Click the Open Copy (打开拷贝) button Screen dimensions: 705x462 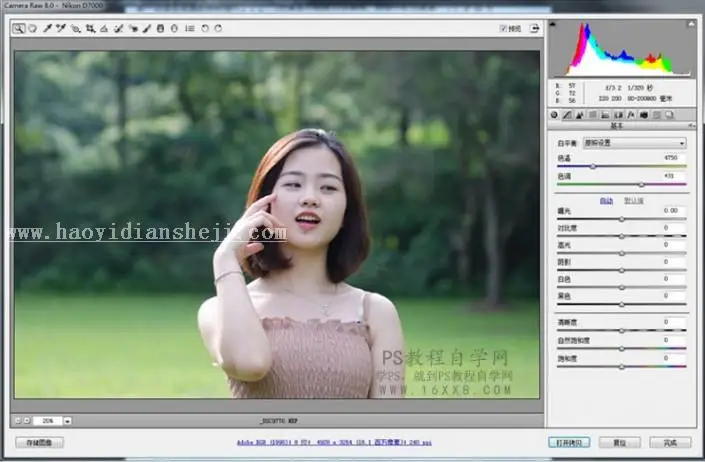pyautogui.click(x=569, y=443)
